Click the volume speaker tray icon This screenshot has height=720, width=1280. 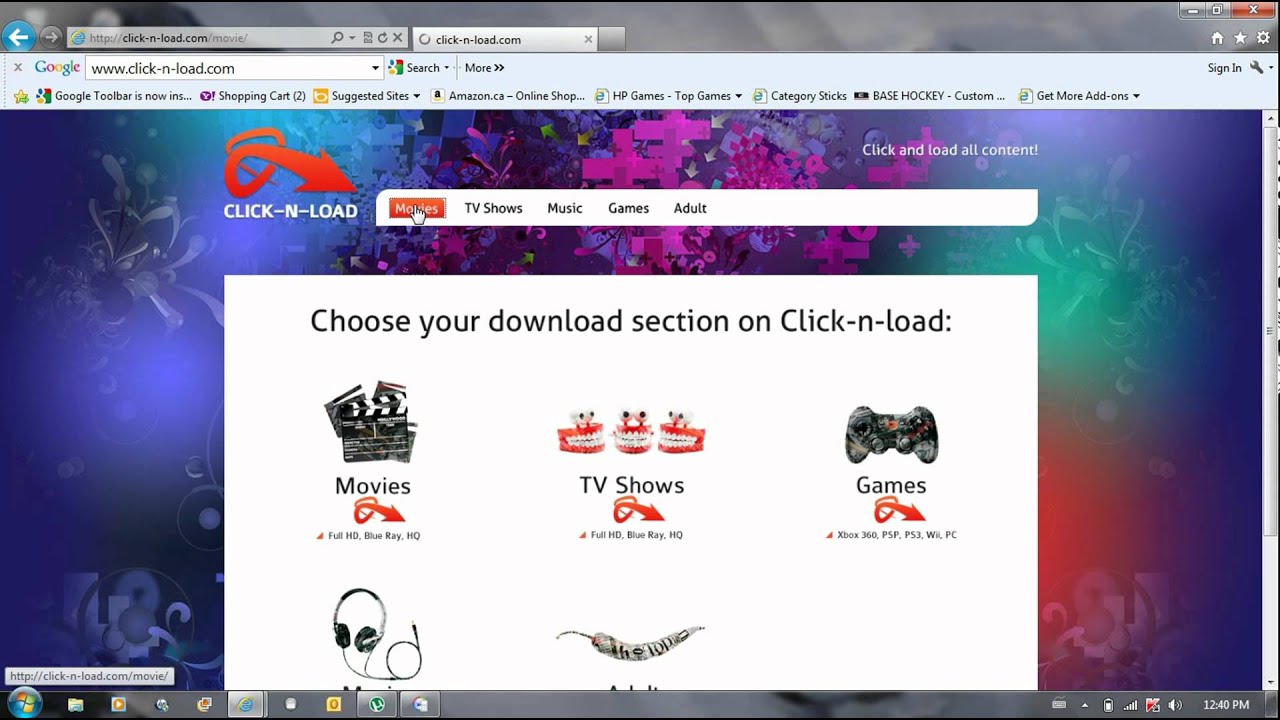(1175, 705)
